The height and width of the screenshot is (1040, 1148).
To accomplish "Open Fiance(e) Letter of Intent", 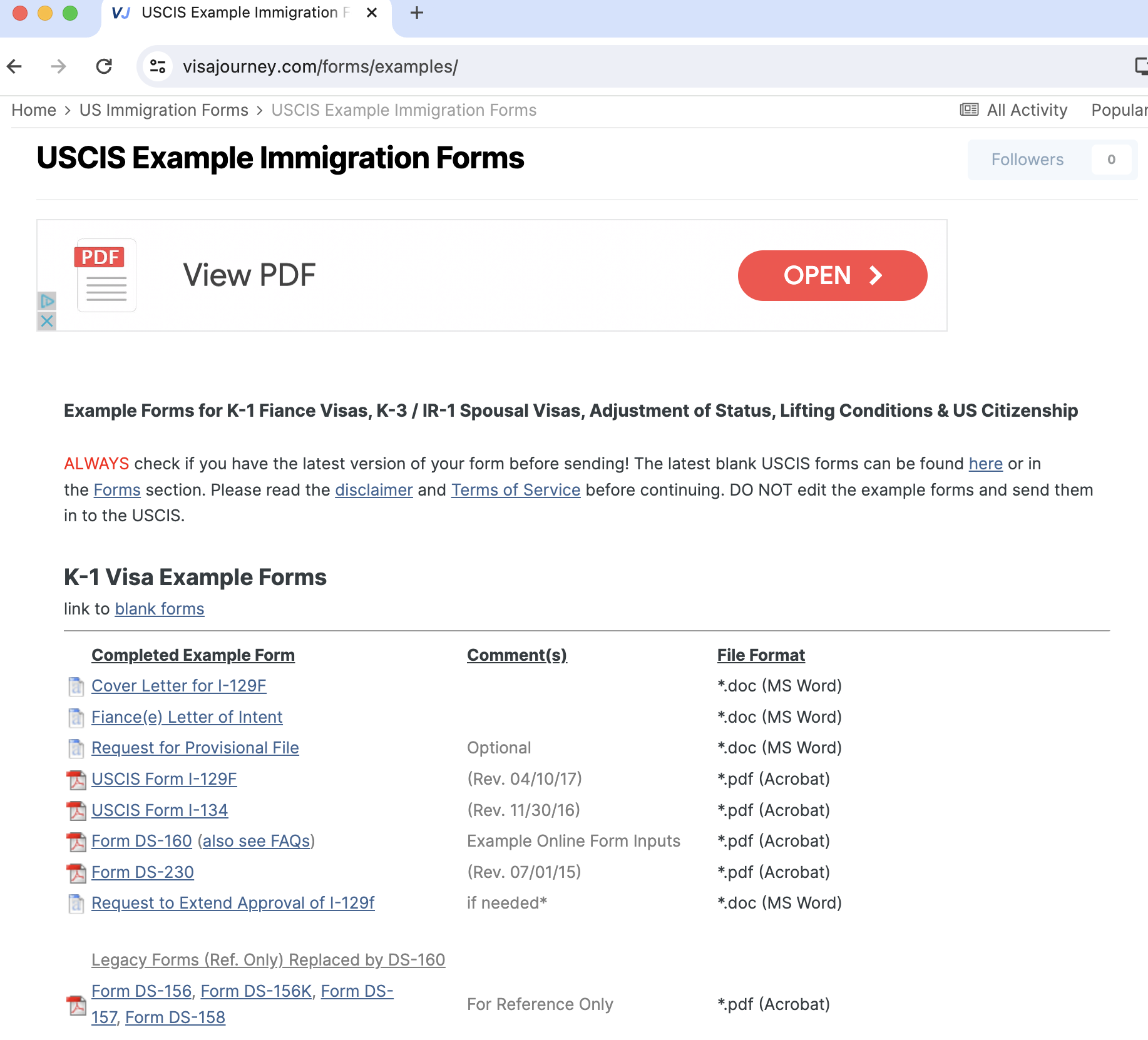I will 187,717.
